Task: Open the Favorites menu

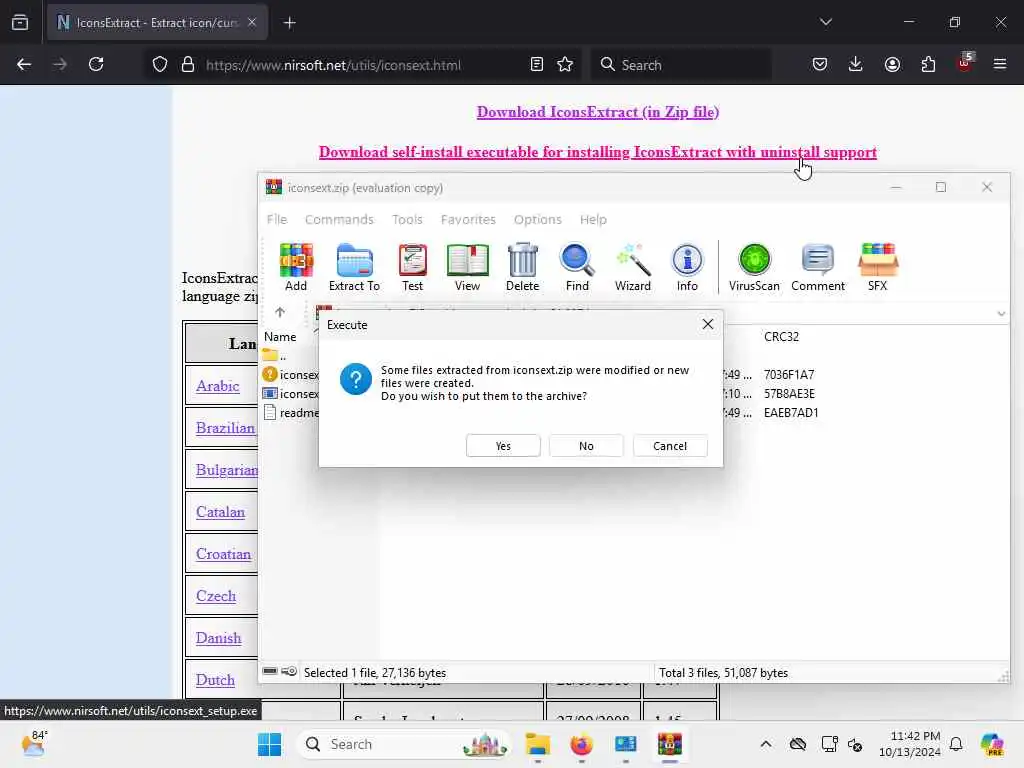Action: (468, 219)
